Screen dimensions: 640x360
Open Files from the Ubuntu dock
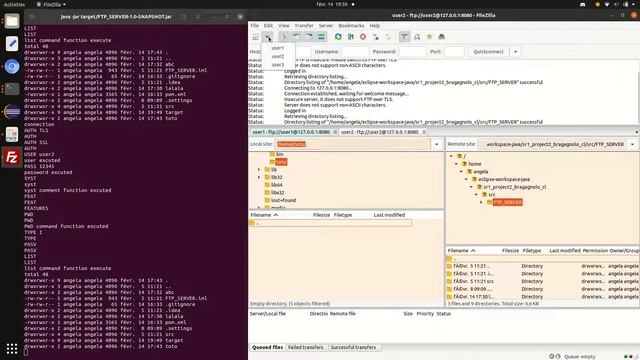(11, 21)
